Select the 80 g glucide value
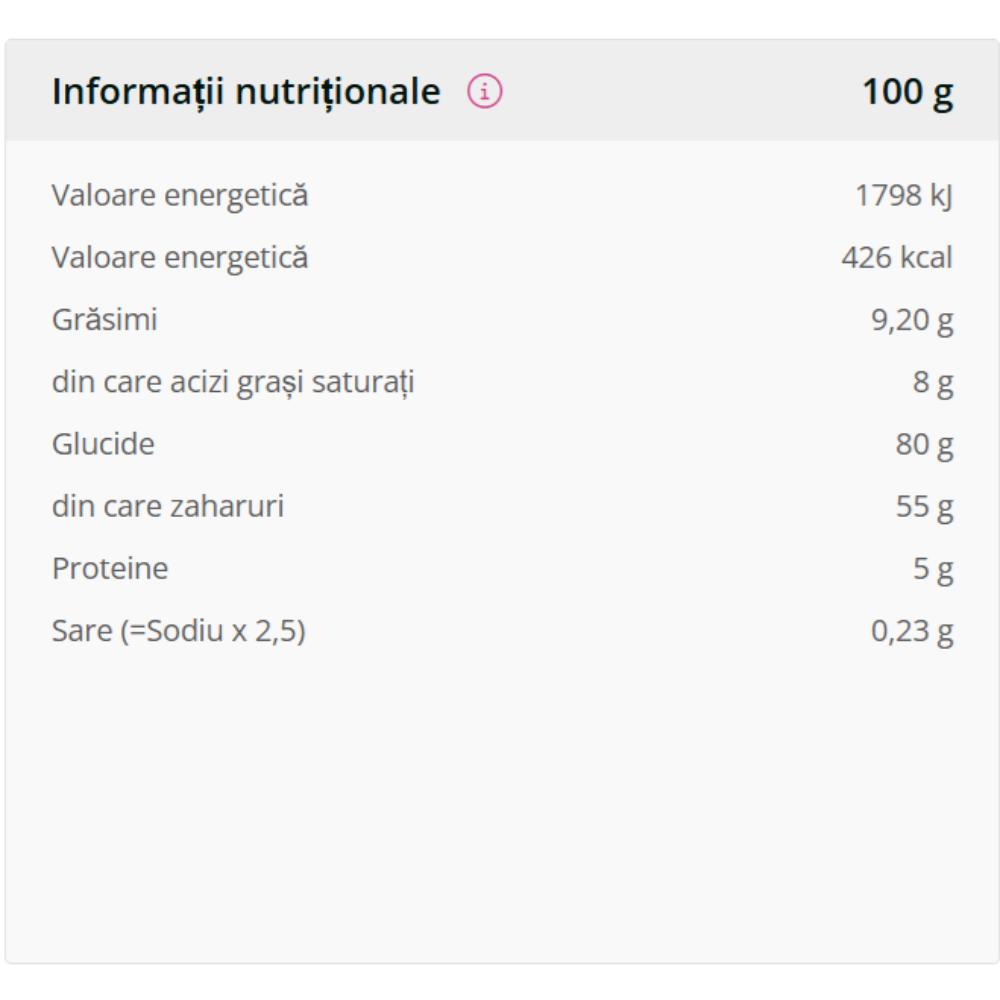 tap(924, 444)
